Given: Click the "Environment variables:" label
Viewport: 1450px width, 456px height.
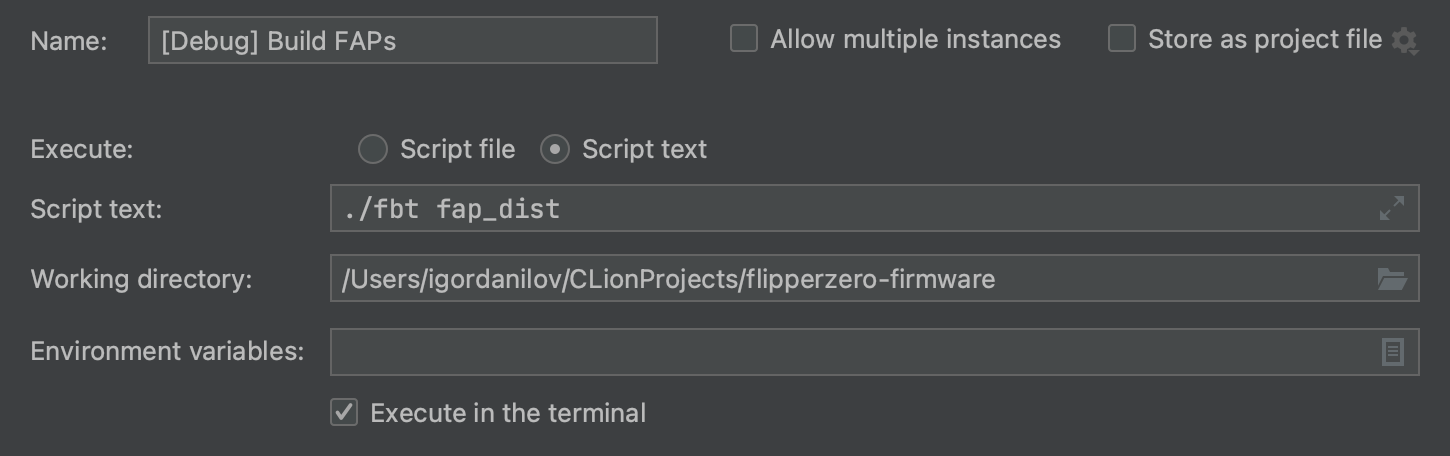Looking at the screenshot, I should tap(167, 351).
